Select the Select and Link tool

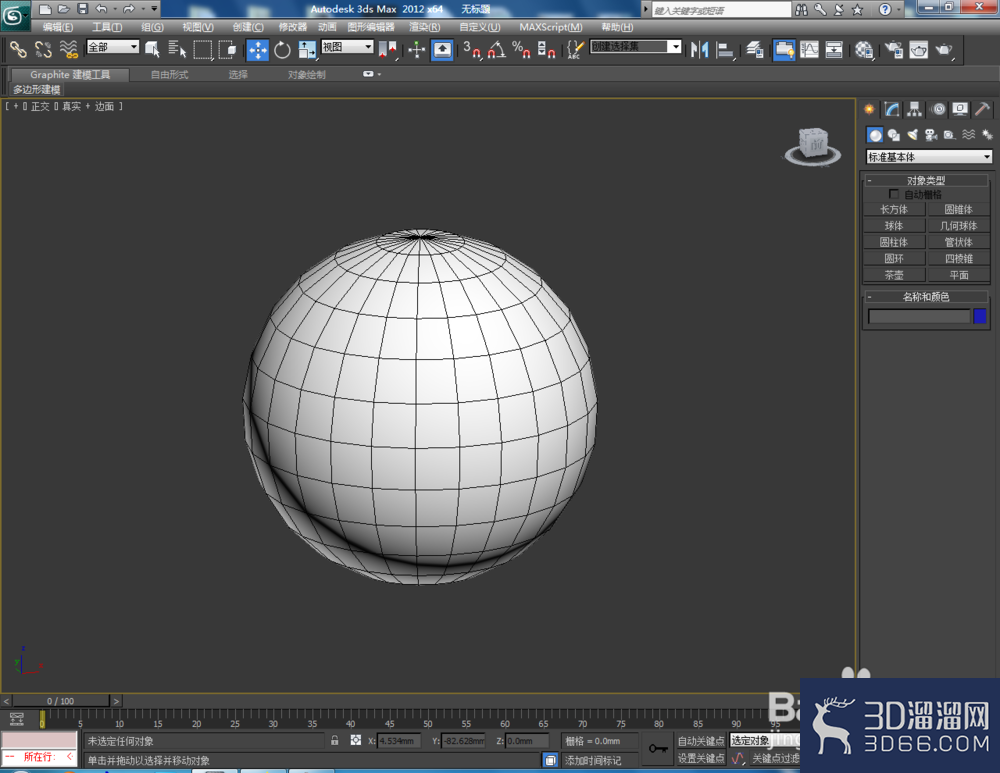click(18, 49)
